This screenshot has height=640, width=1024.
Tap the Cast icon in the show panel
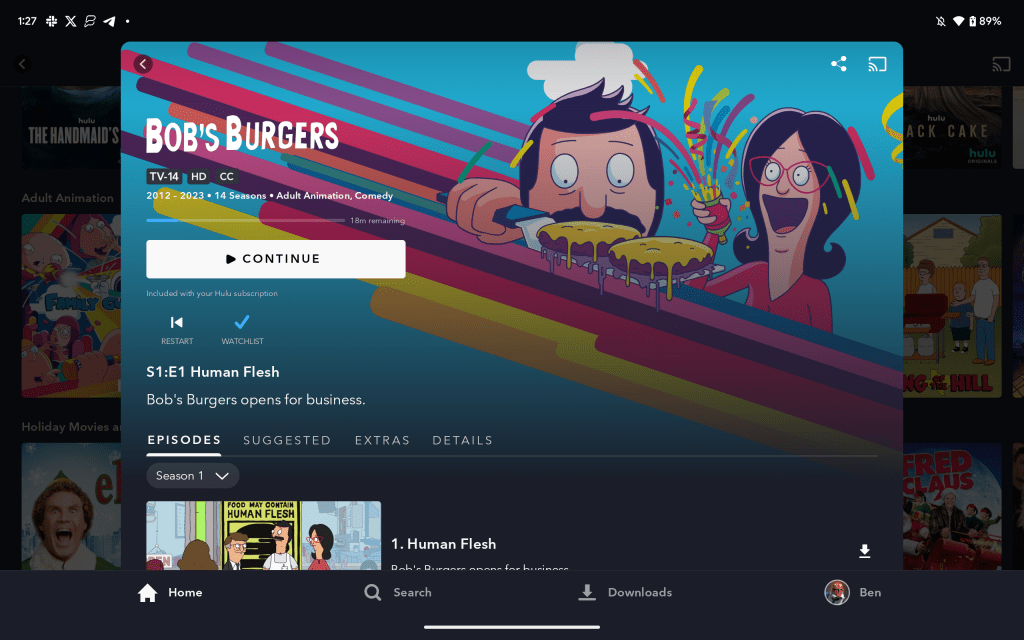(877, 64)
